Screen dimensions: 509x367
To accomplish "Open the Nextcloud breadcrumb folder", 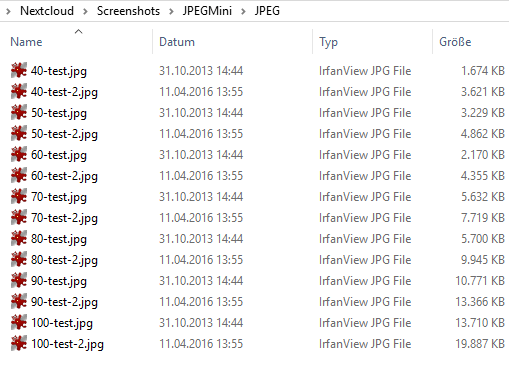I will click(x=47, y=11).
